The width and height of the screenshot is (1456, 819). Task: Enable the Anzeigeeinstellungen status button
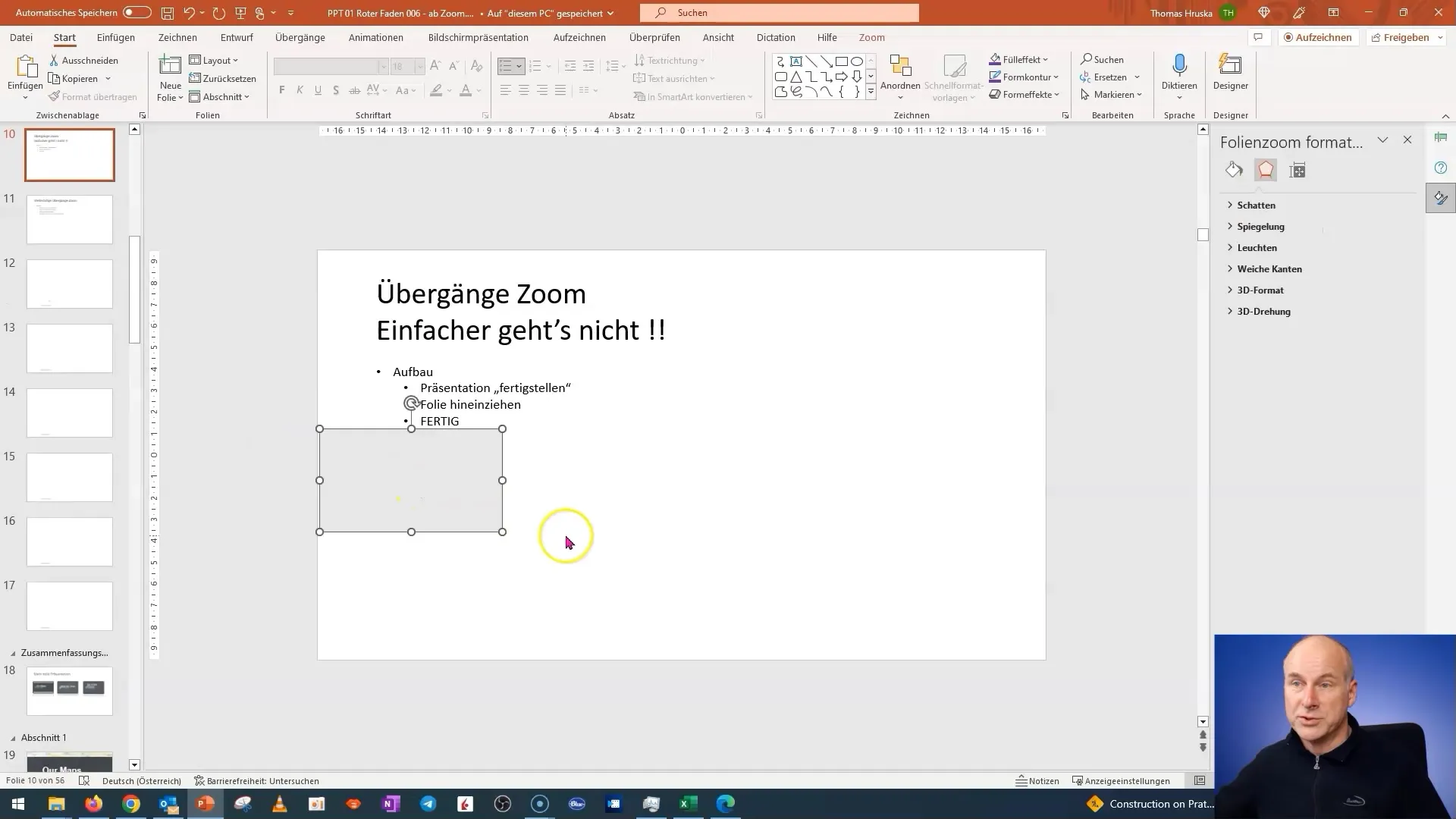(1126, 781)
